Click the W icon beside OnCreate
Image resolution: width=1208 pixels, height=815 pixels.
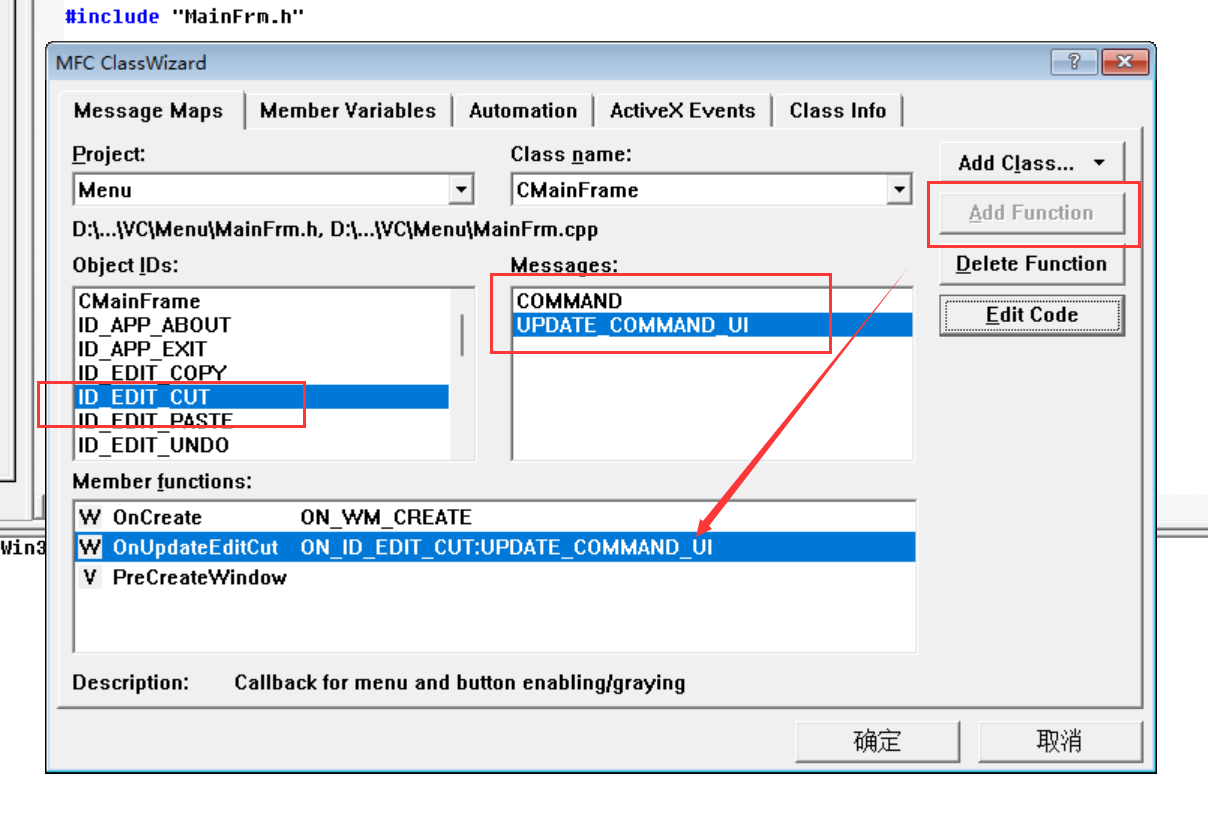point(90,517)
